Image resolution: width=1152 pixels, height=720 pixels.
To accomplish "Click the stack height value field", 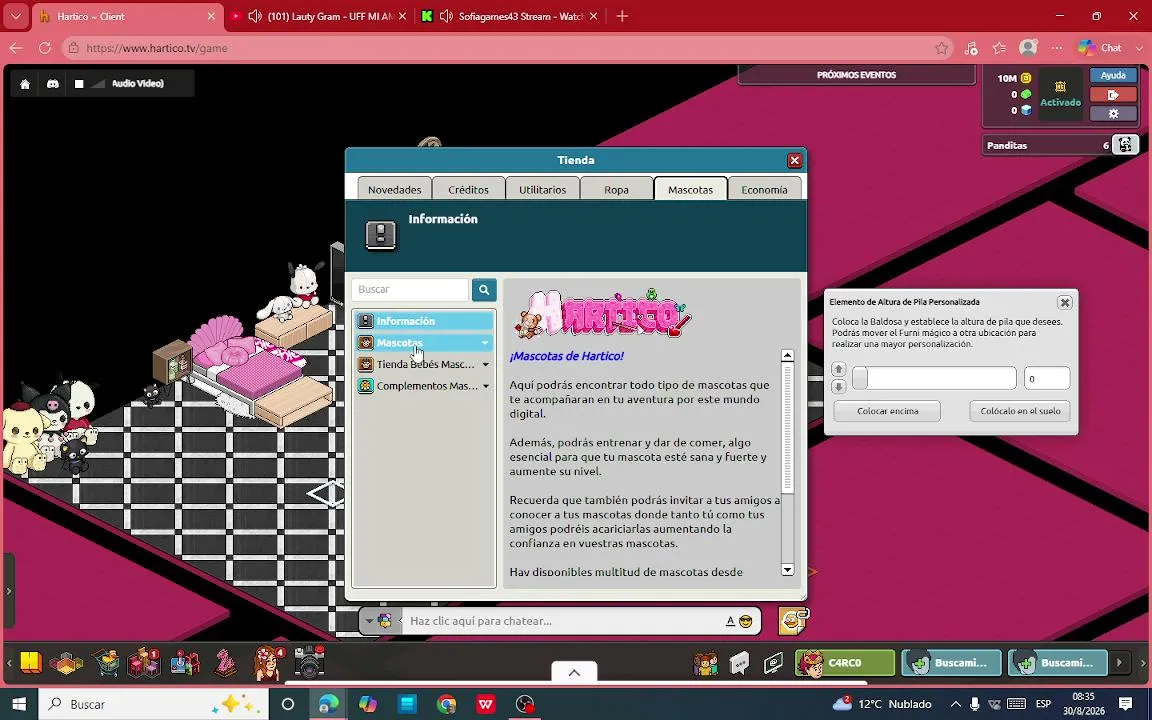I will 1047,378.
